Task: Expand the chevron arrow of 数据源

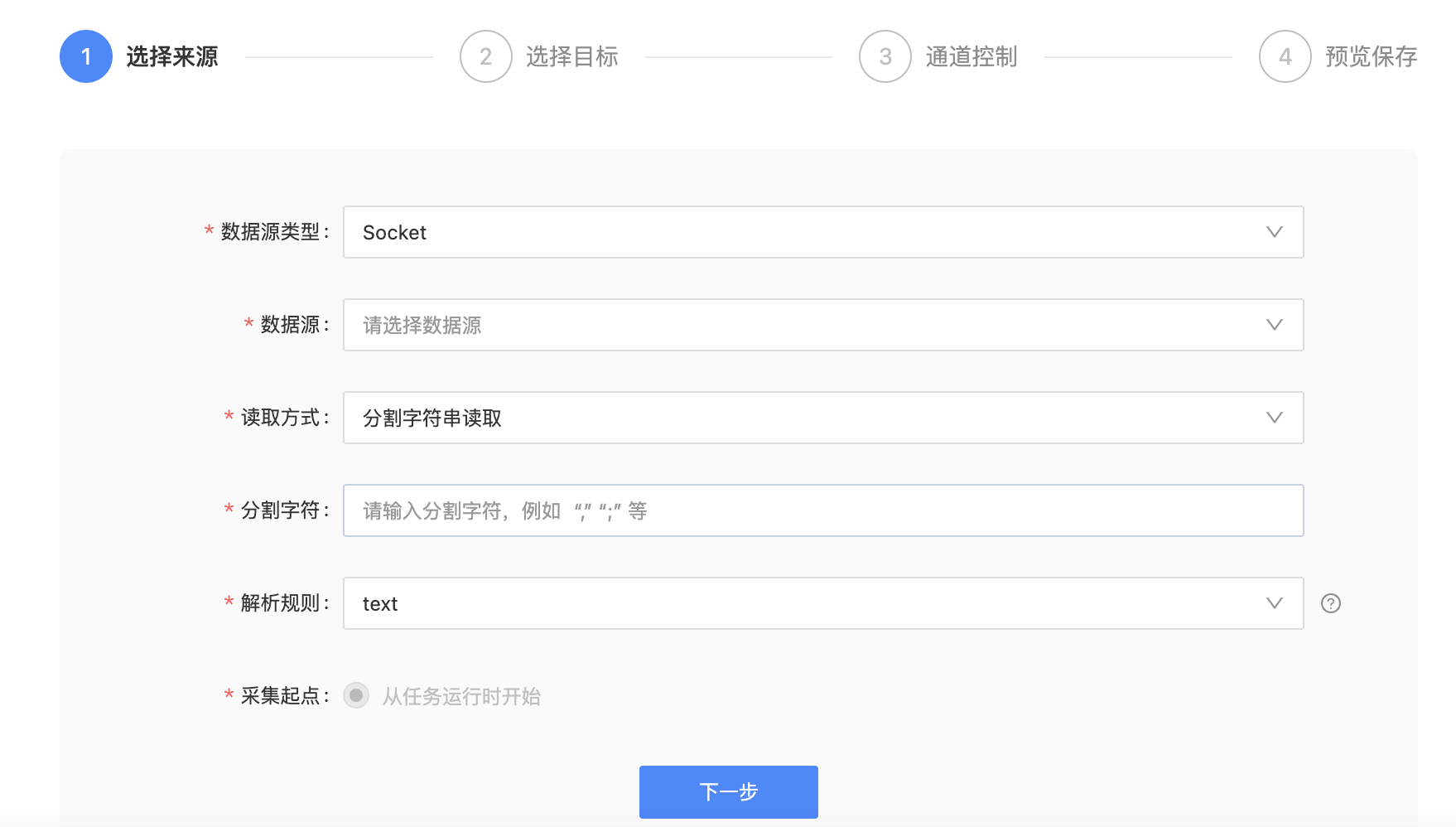Action: [1275, 325]
